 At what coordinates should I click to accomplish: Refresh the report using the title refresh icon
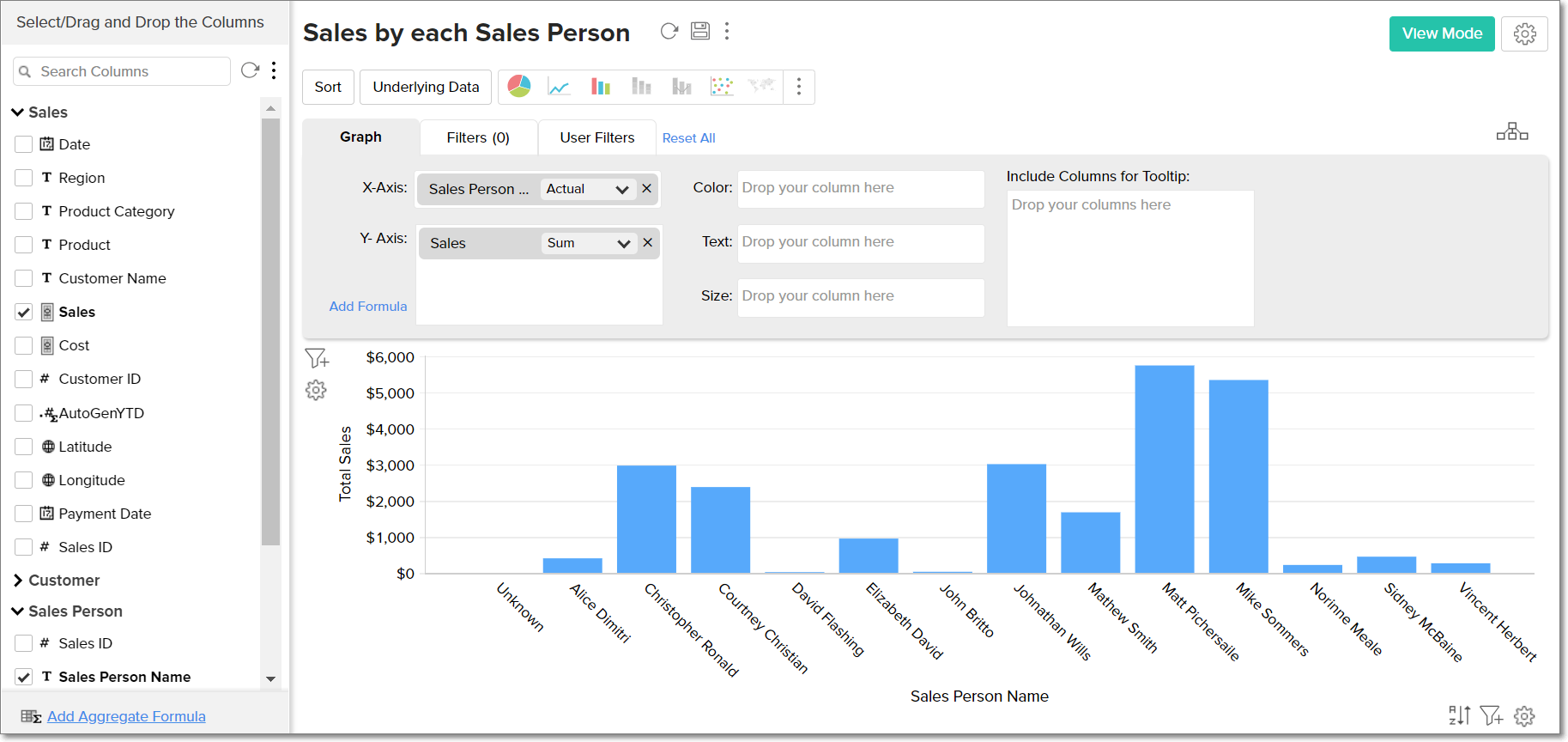(x=669, y=32)
